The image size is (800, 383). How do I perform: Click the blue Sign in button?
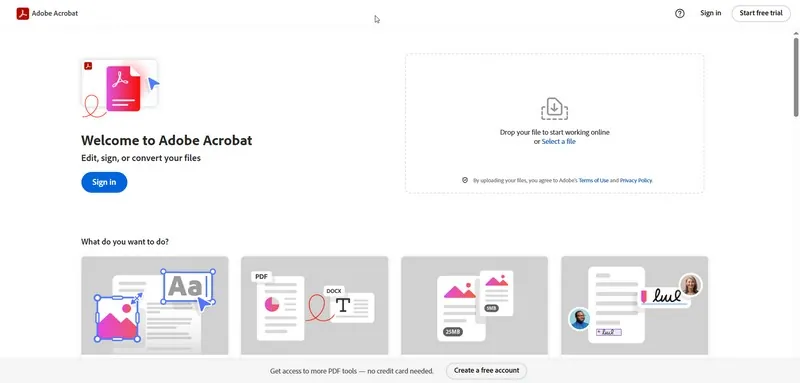tap(104, 182)
